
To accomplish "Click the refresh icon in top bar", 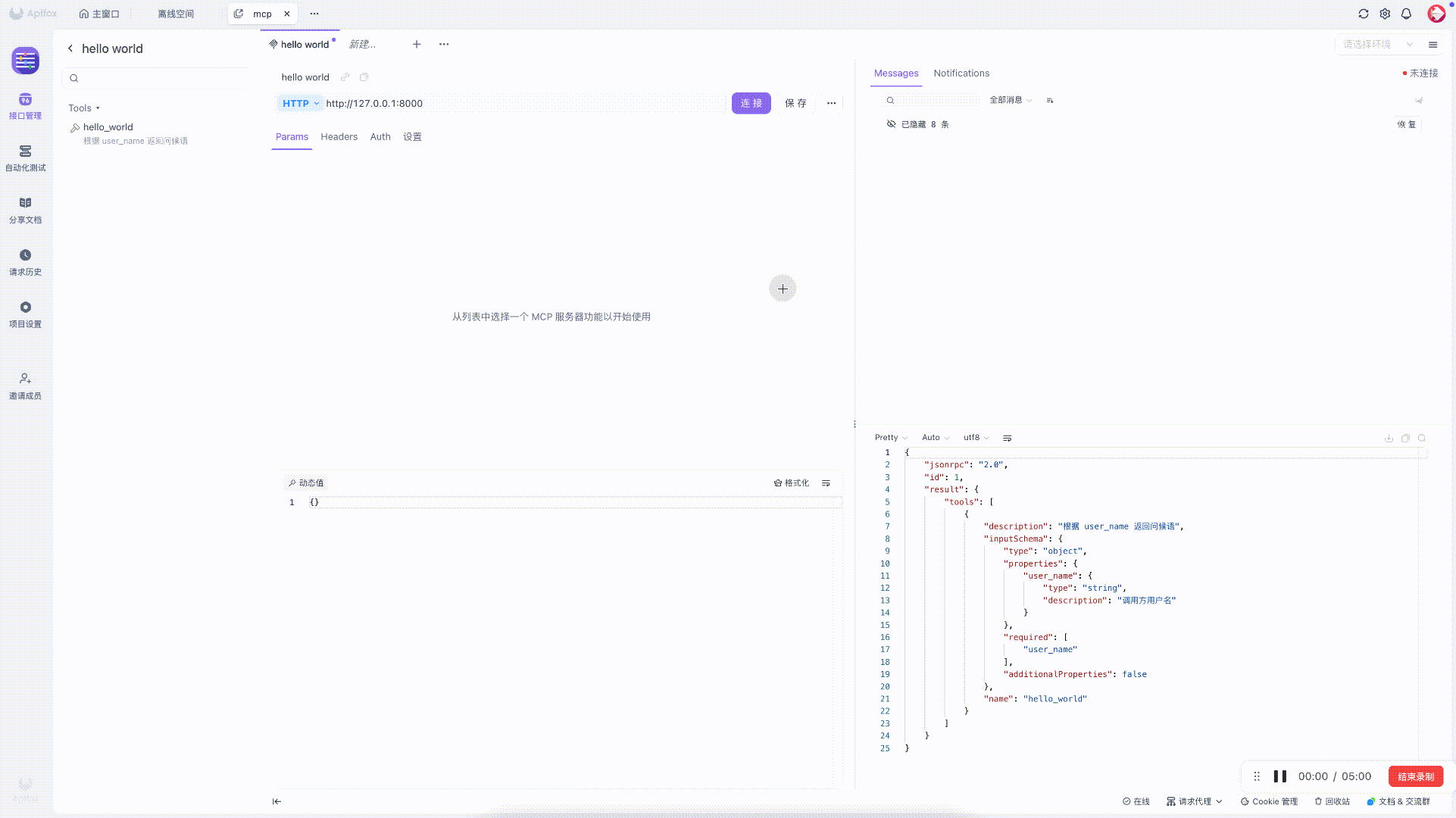I will click(x=1363, y=14).
